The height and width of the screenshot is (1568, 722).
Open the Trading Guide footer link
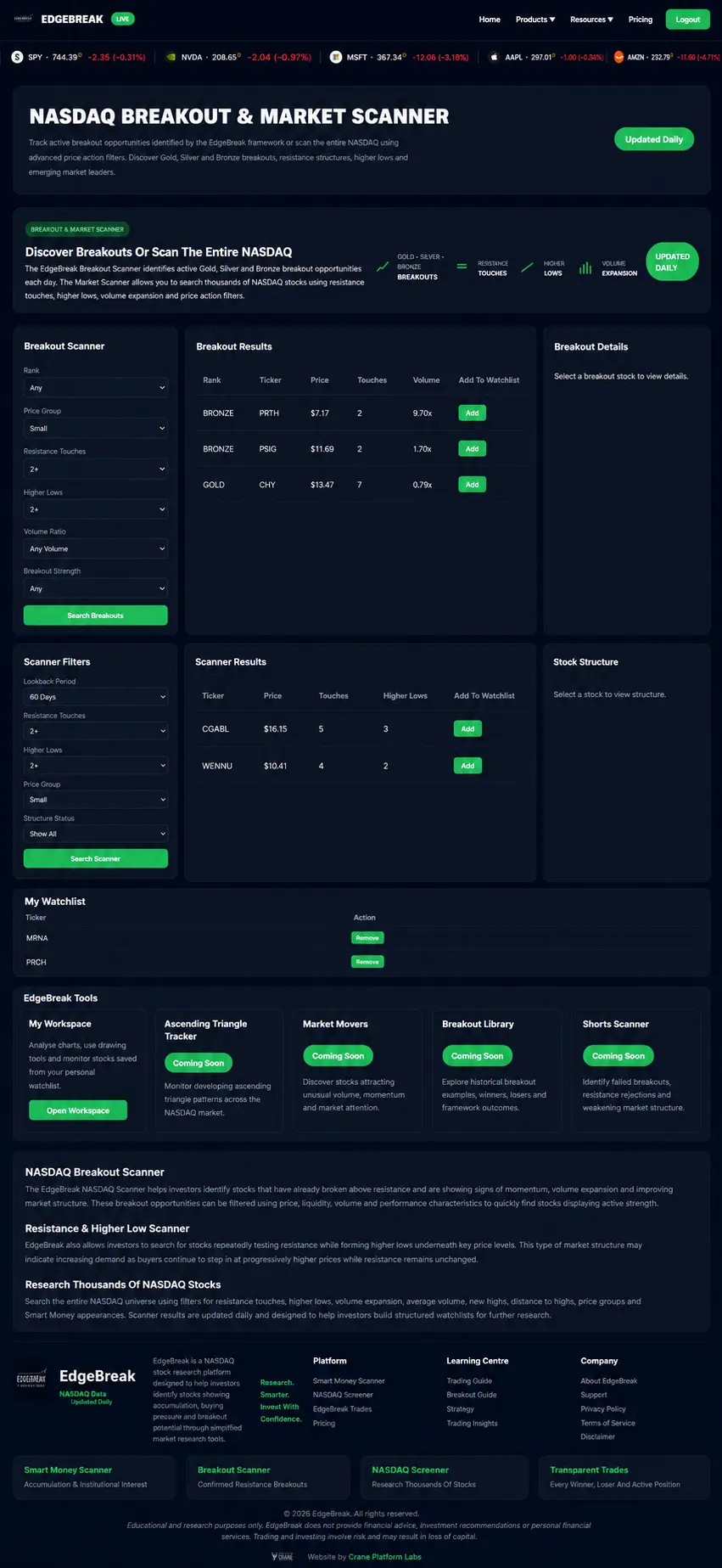click(x=469, y=1381)
